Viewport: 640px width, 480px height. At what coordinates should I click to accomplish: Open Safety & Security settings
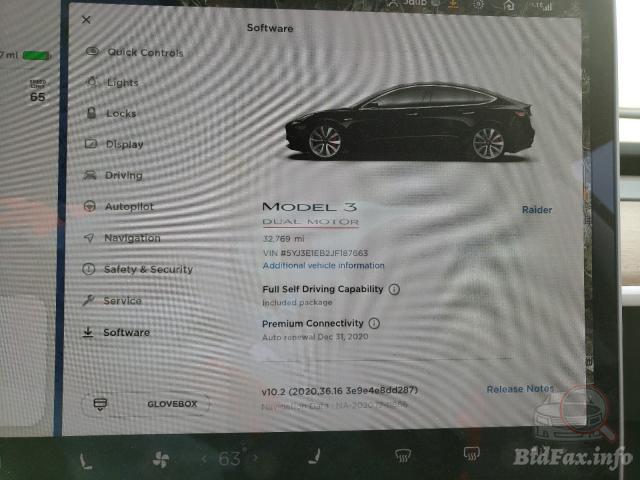coord(138,269)
